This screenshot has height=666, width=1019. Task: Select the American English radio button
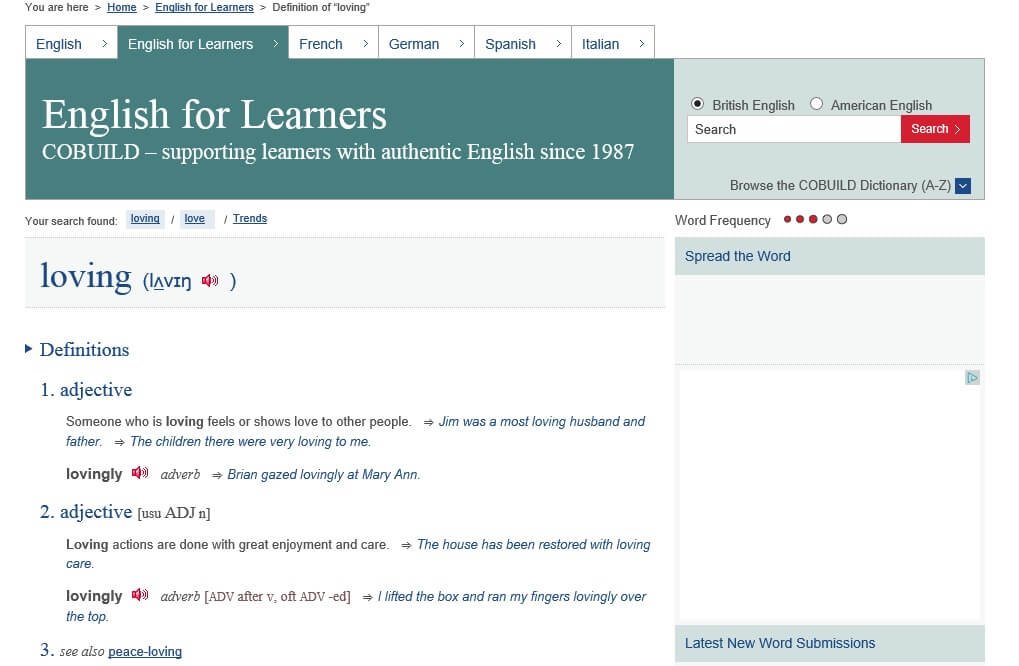pos(816,104)
